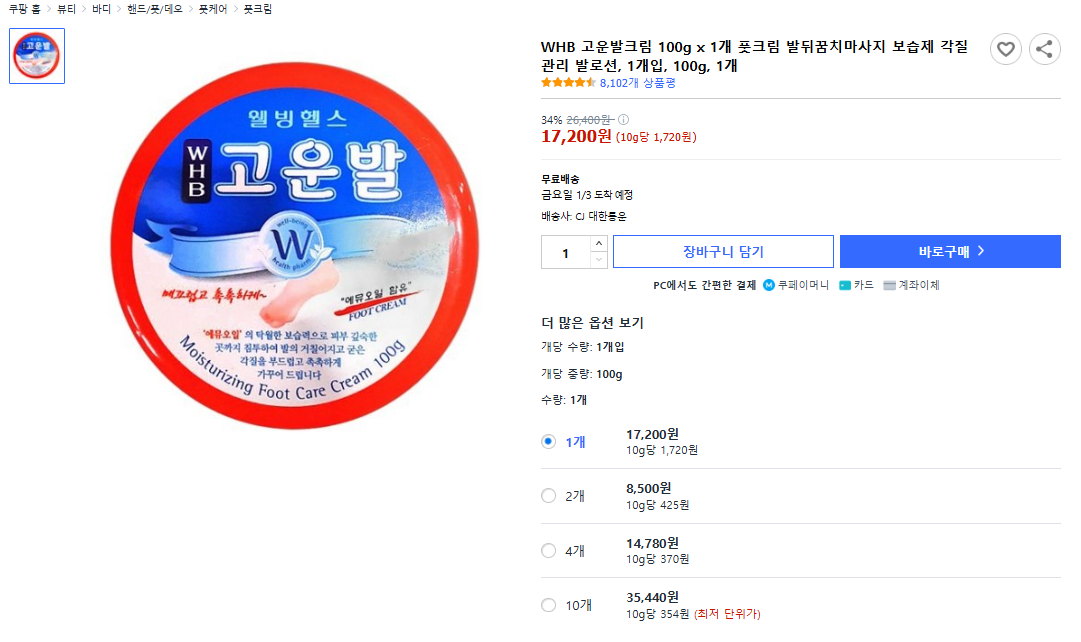Decrease quantity with down arrow
The width and height of the screenshot is (1081, 642).
pyautogui.click(x=600, y=259)
